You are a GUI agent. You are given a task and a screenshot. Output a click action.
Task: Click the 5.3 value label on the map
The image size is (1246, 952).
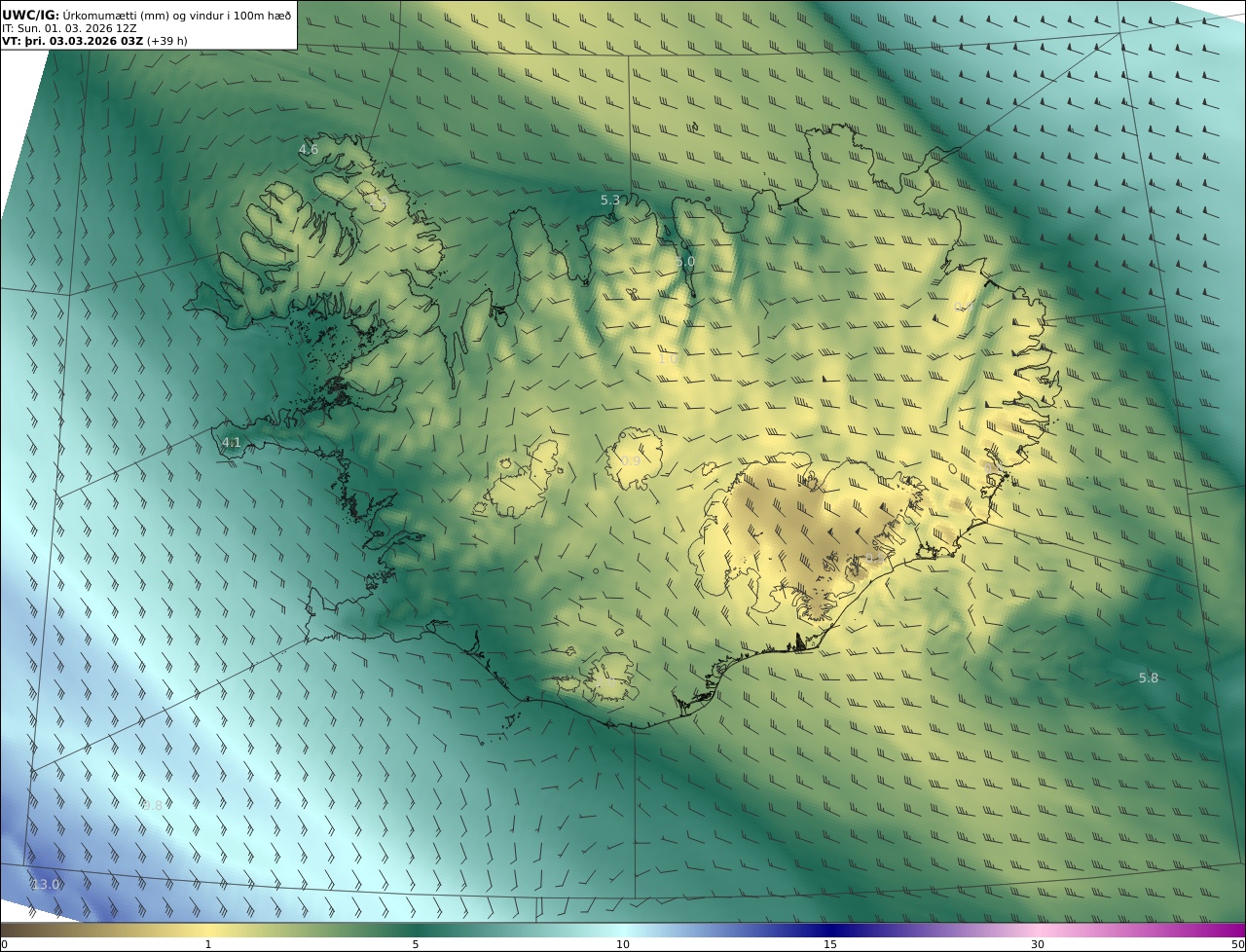pyautogui.click(x=609, y=200)
